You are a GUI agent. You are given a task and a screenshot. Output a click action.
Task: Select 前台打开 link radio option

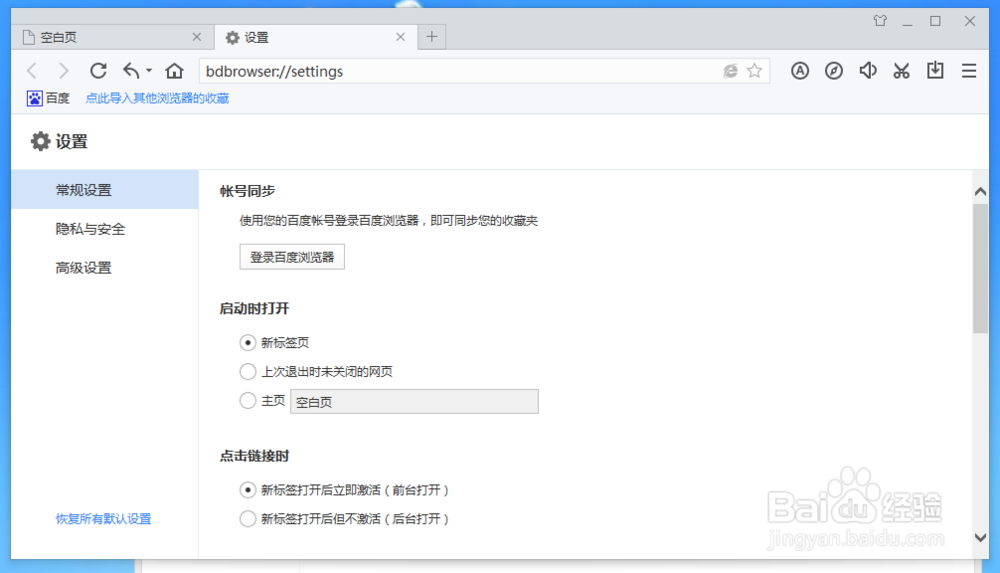(247, 490)
